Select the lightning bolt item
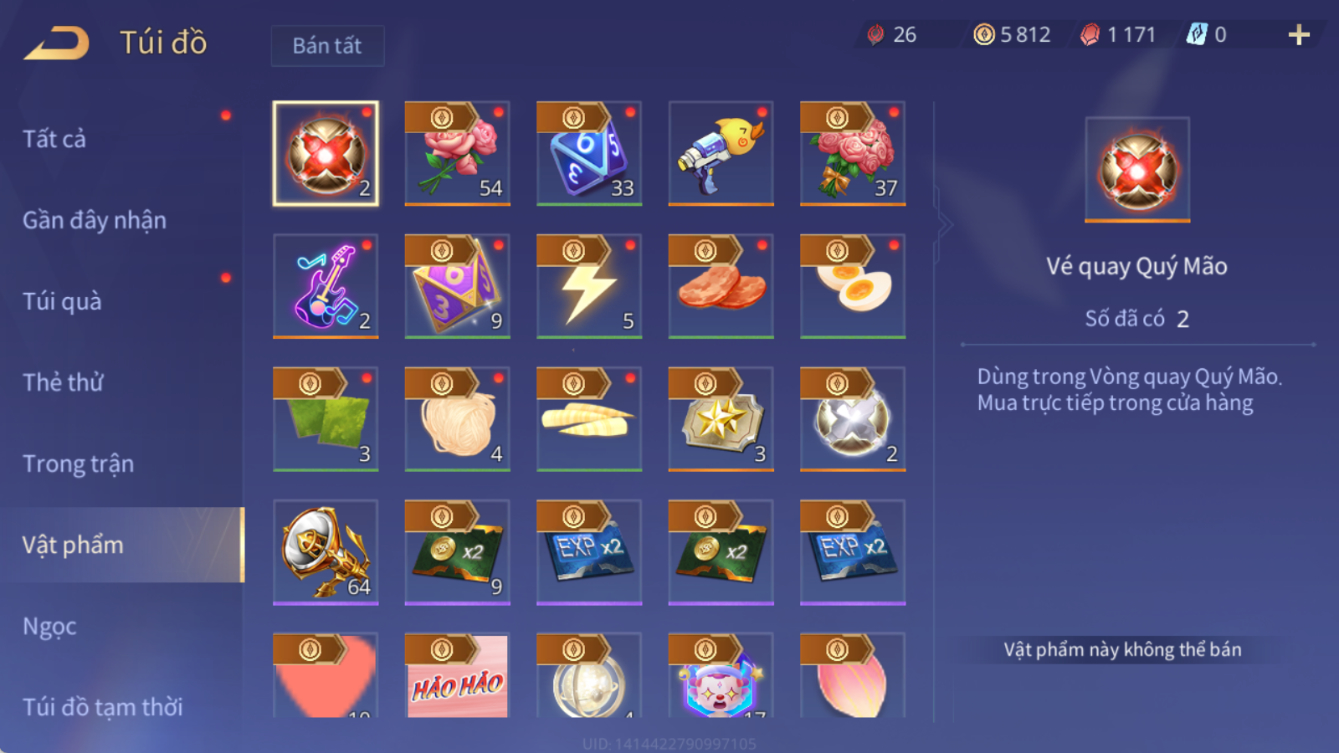 (589, 287)
